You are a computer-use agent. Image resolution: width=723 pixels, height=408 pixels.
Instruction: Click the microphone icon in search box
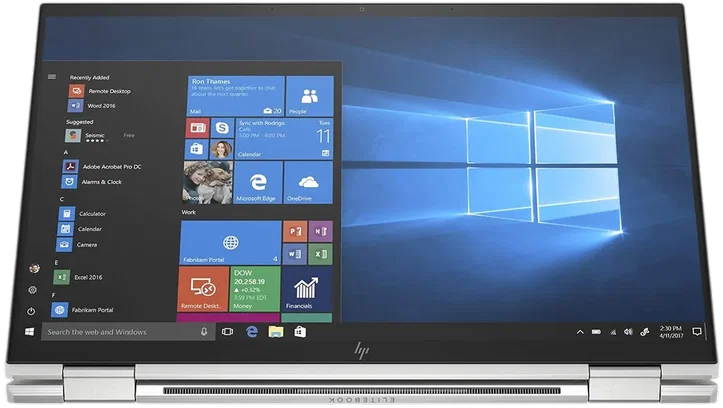click(204, 331)
